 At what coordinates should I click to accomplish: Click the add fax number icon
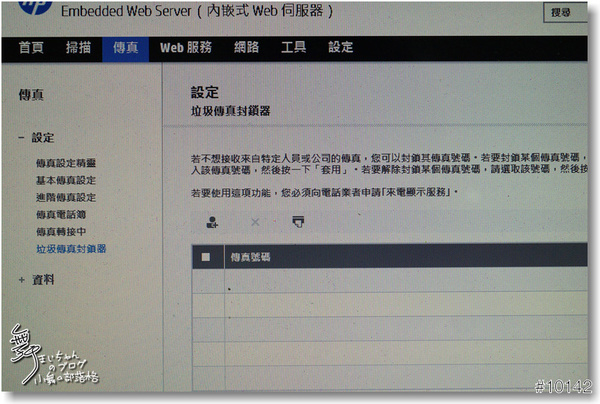(x=212, y=222)
